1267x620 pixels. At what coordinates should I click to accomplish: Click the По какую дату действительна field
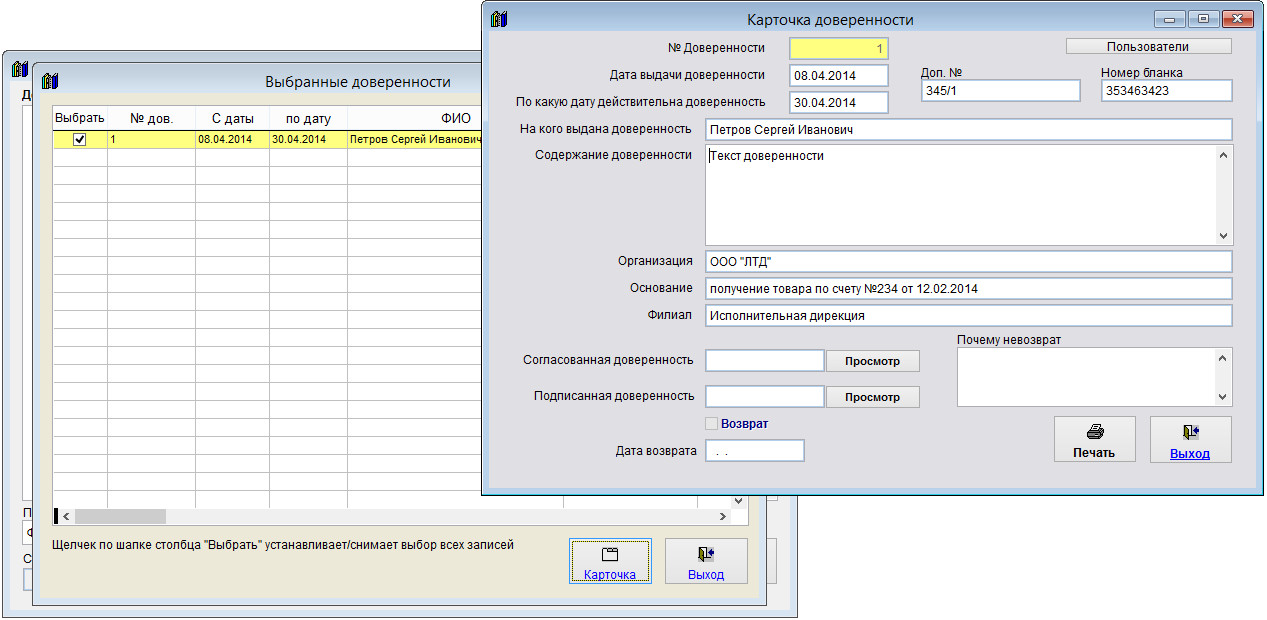[839, 102]
